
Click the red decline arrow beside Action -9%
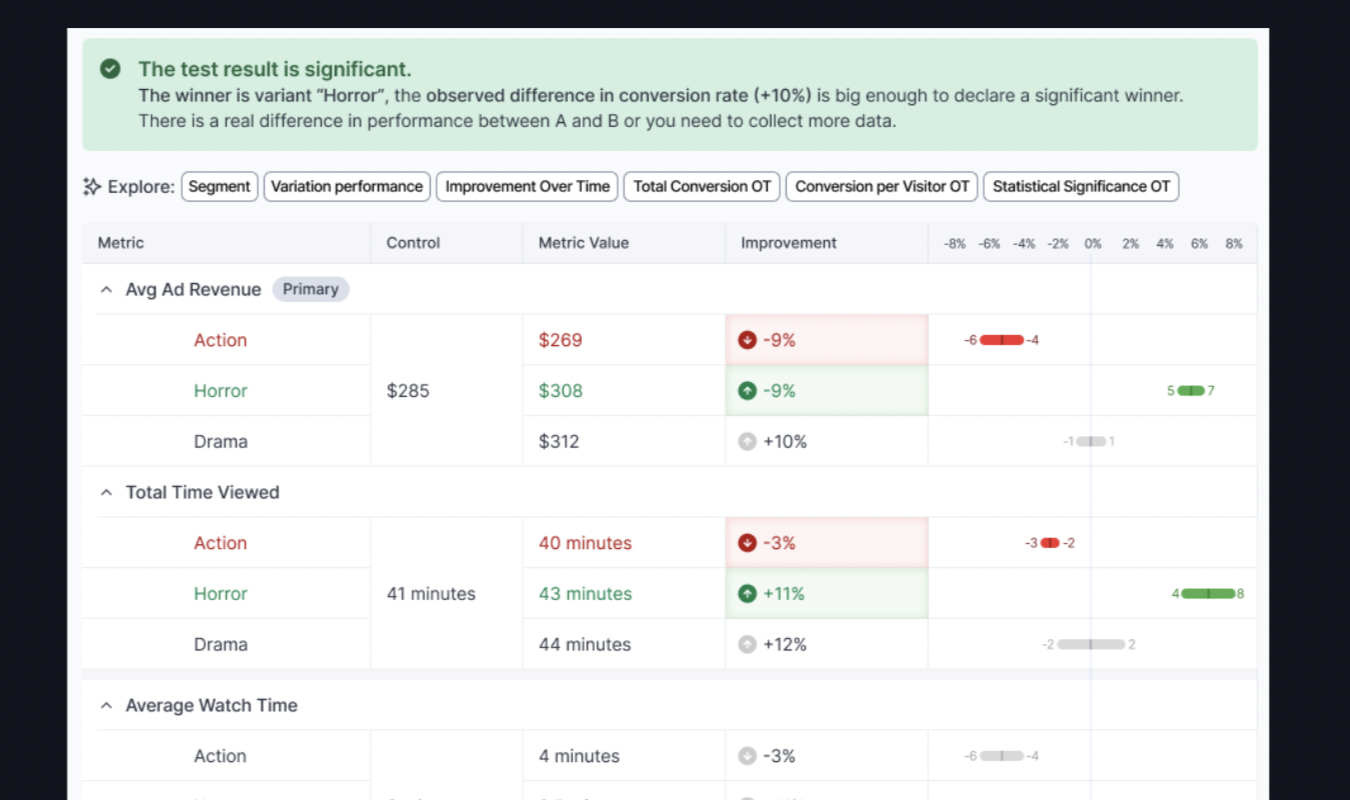click(747, 340)
